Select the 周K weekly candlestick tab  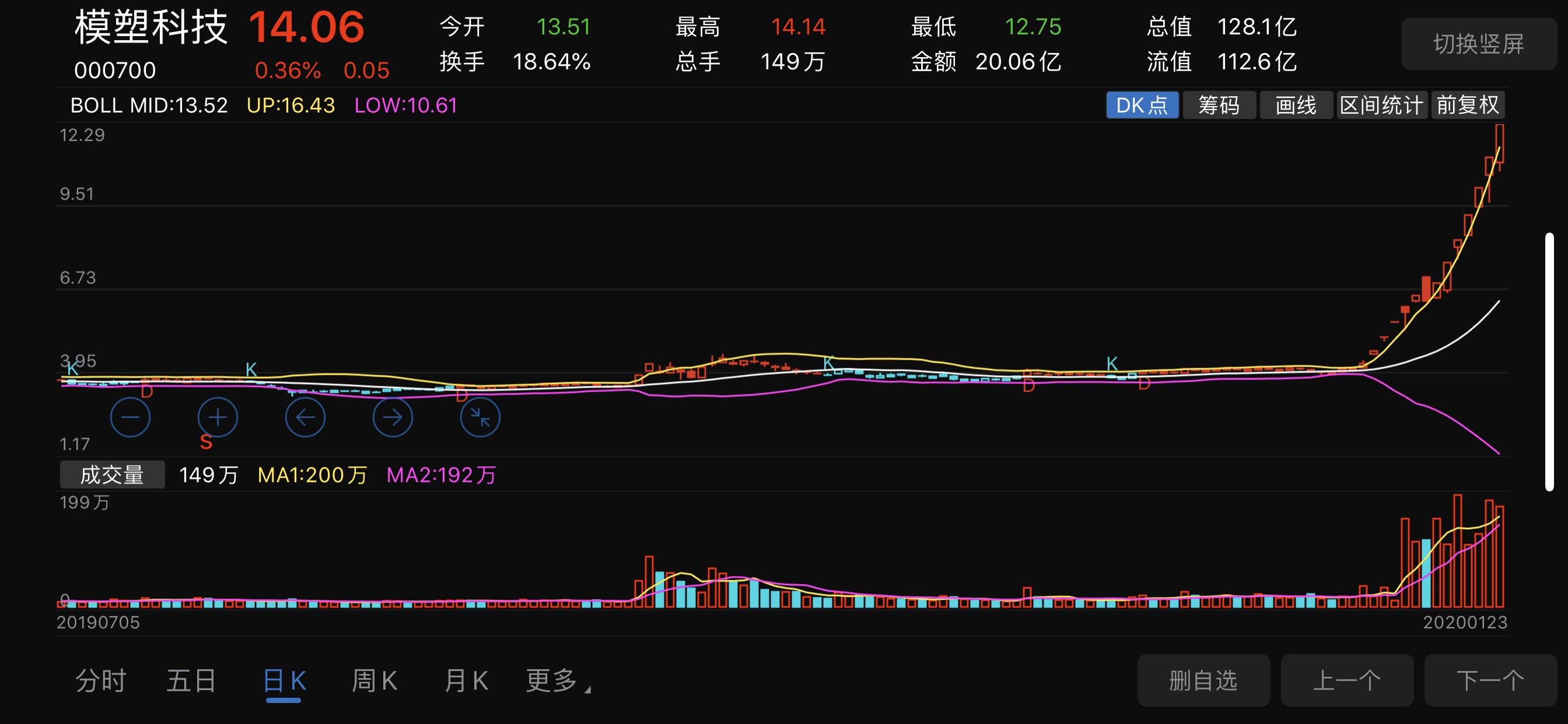tap(374, 680)
